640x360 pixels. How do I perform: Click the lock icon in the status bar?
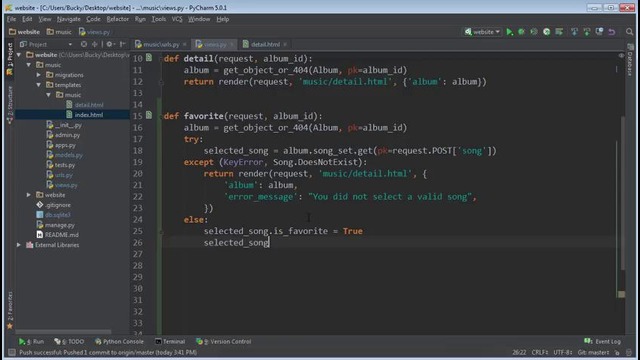pos(617,352)
